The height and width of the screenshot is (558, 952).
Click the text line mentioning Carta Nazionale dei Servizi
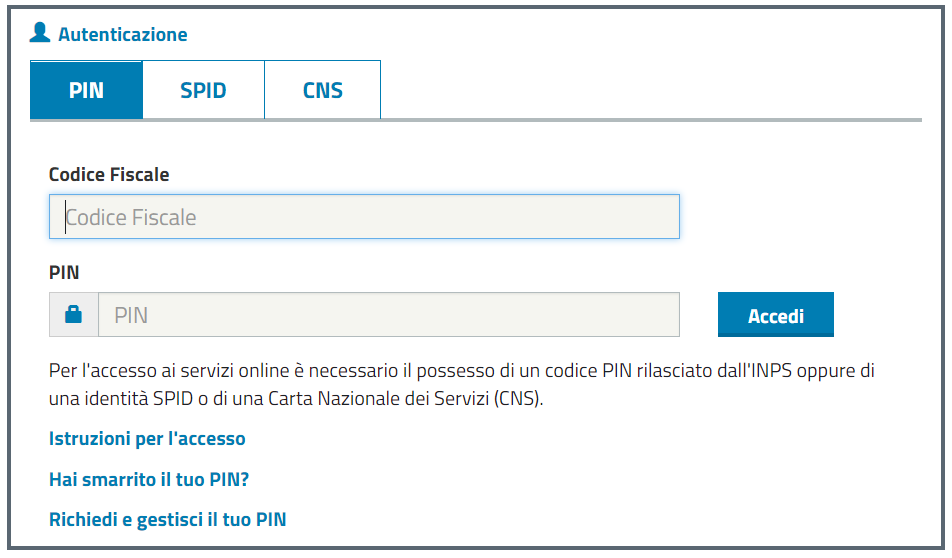point(296,399)
